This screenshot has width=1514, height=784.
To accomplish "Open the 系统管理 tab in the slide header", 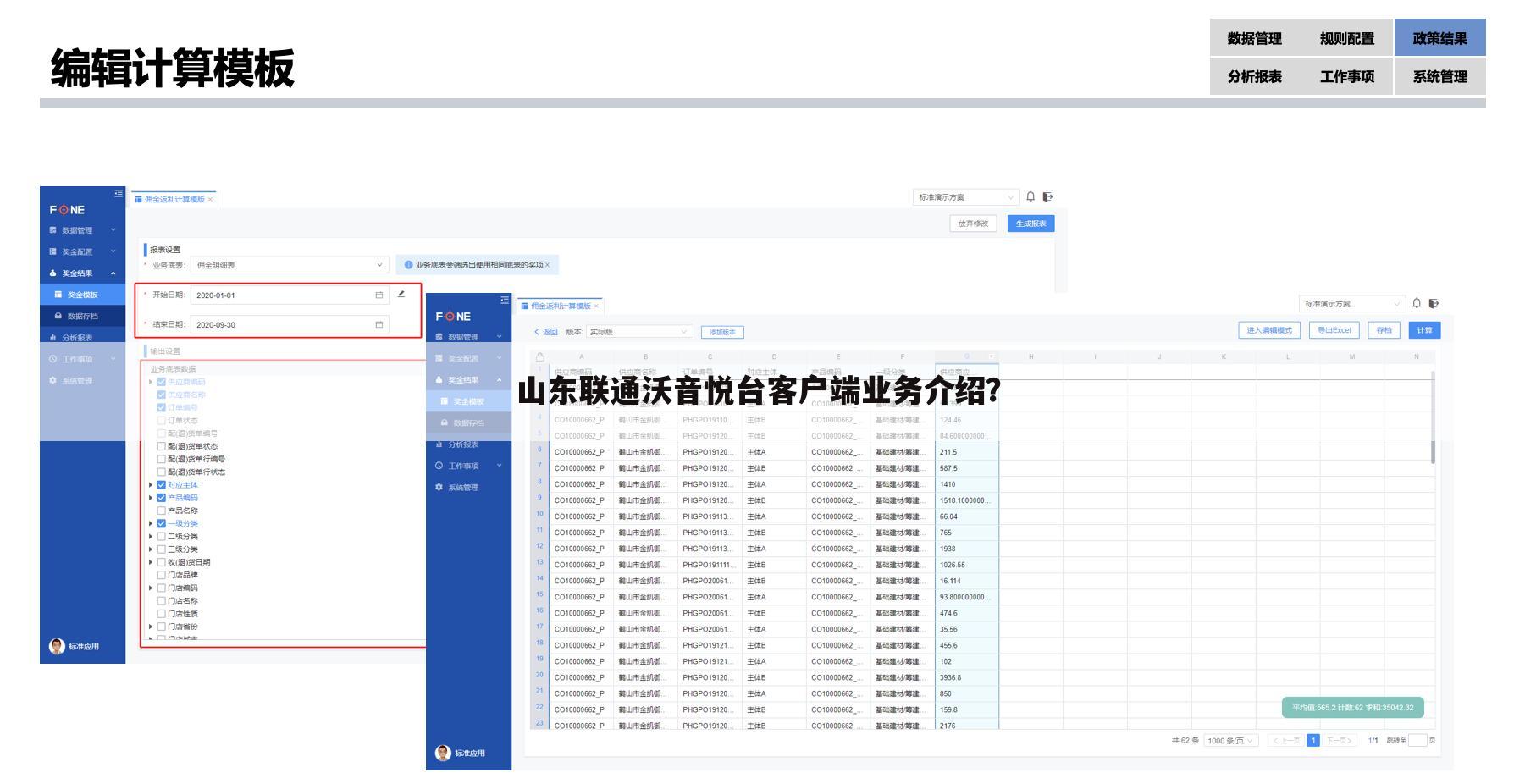I will 1440,77.
